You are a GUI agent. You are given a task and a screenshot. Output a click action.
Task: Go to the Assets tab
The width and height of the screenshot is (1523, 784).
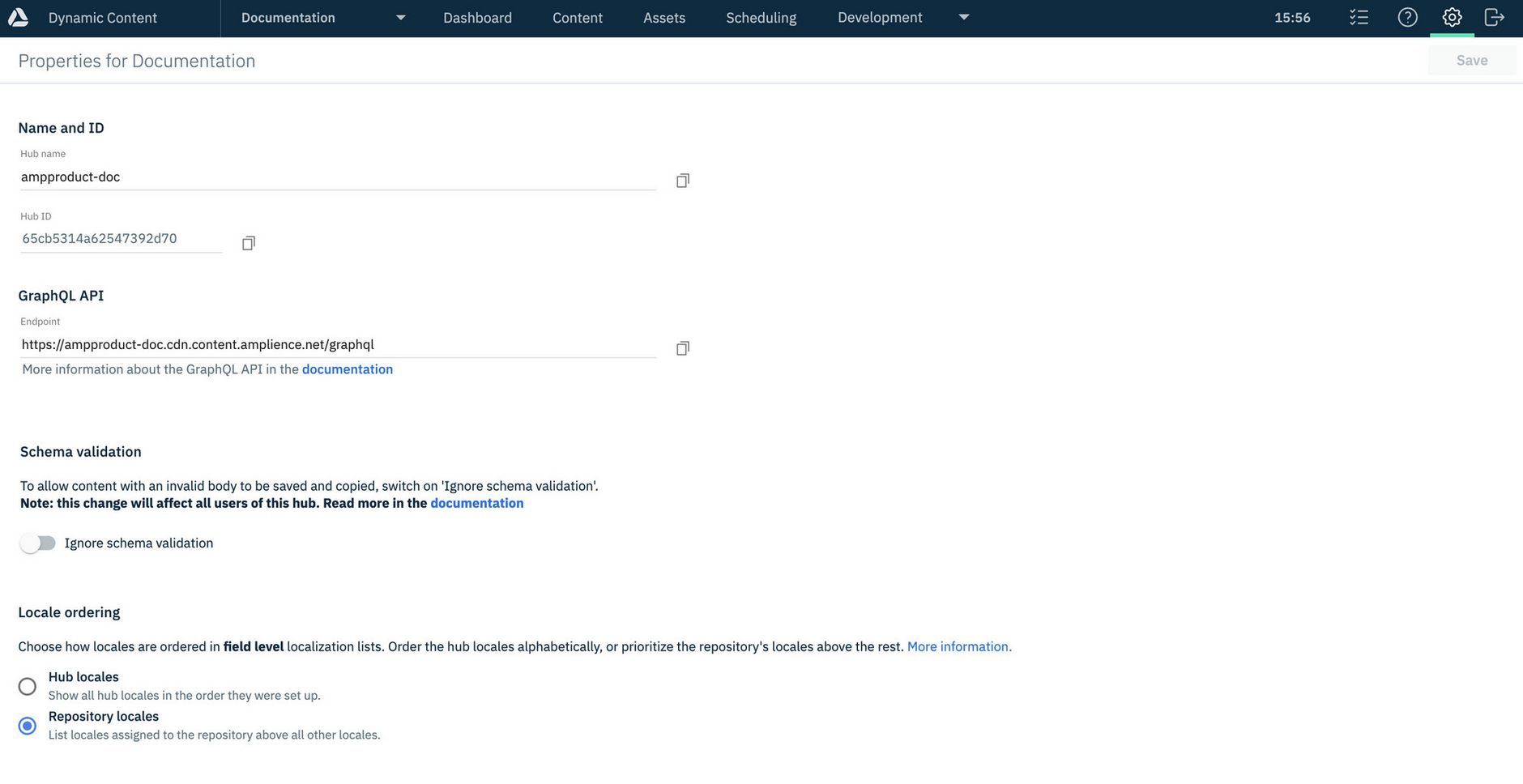pos(664,18)
